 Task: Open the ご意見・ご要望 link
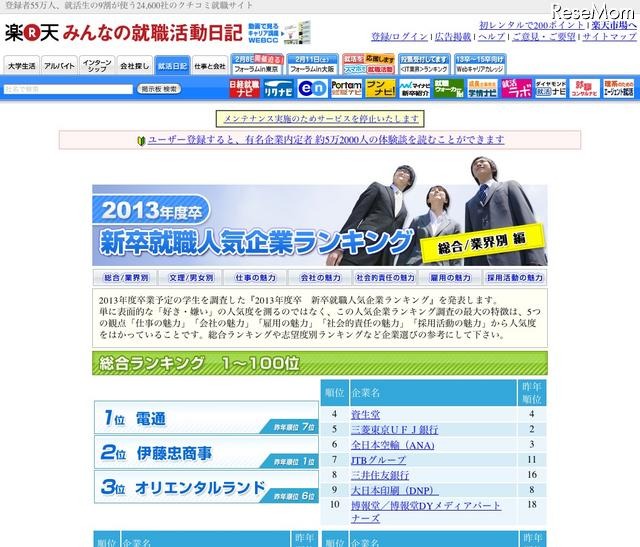coord(544,37)
